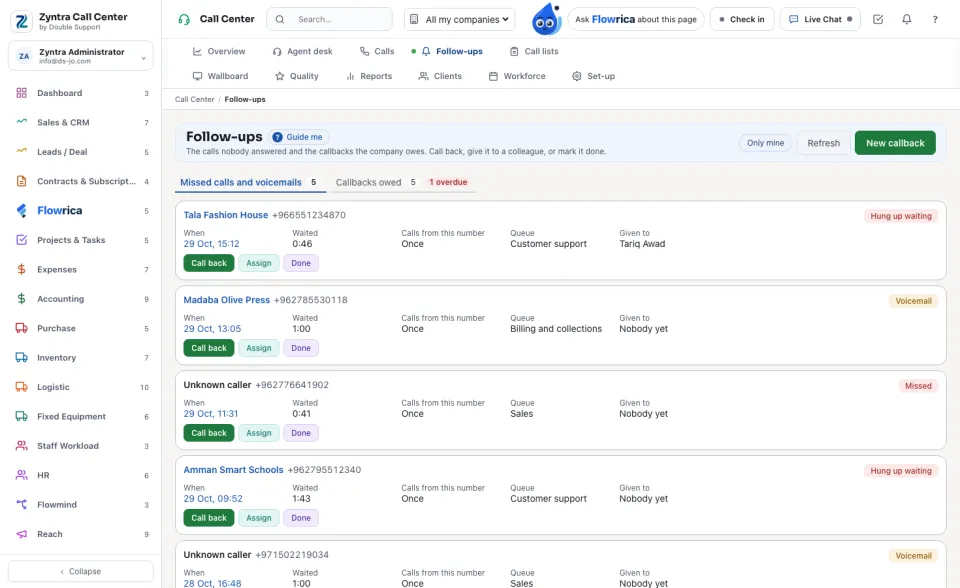Call back Tala Fashion House
The image size is (960, 588).
tap(209, 263)
